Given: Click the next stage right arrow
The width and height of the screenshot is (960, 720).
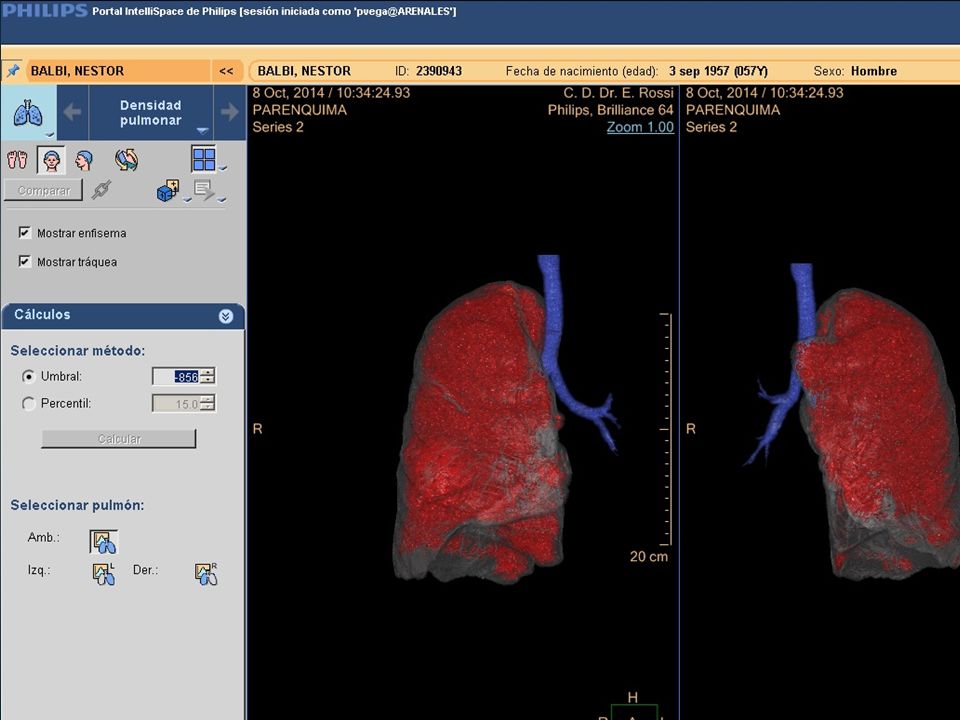Looking at the screenshot, I should click(230, 112).
